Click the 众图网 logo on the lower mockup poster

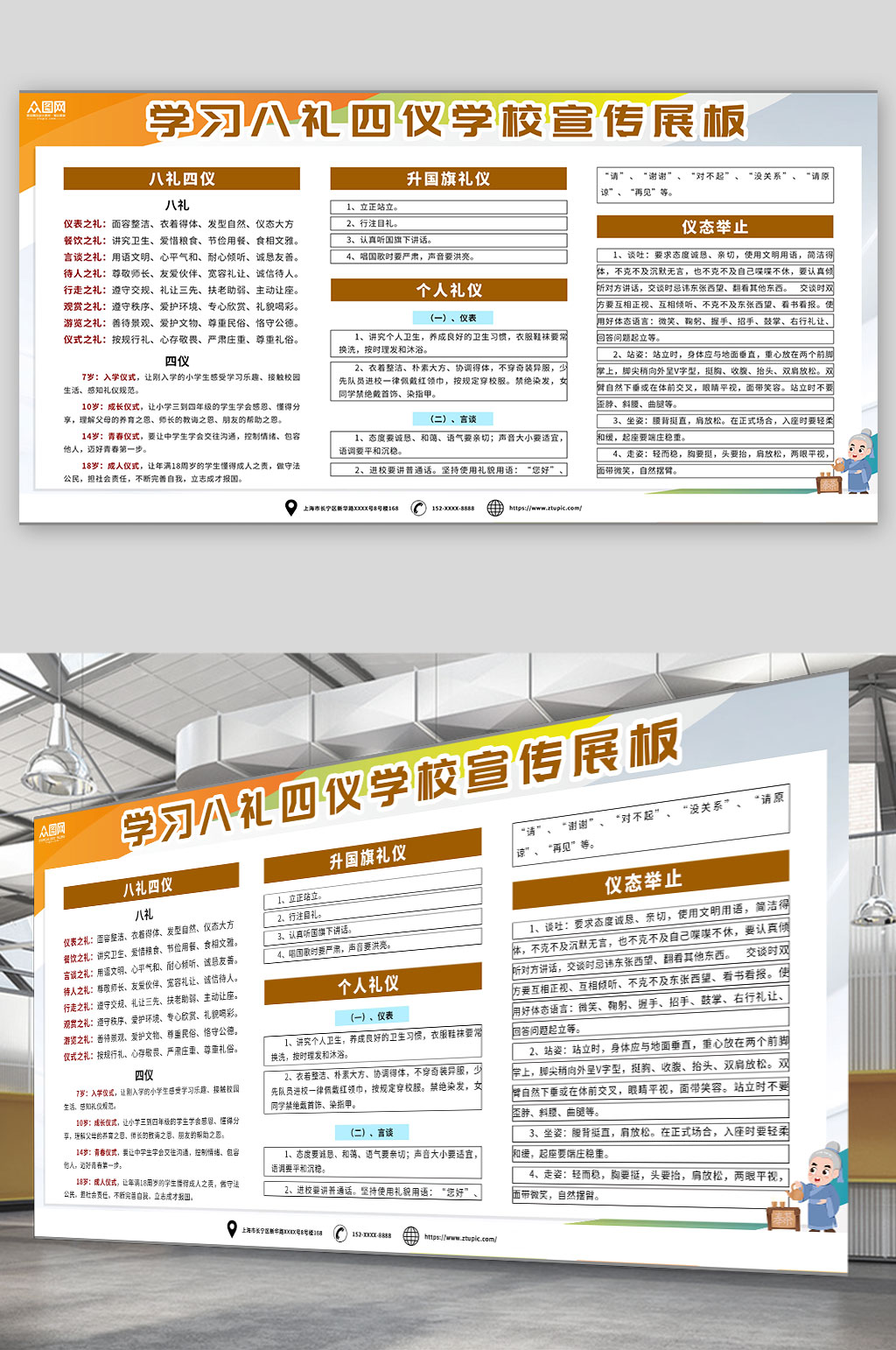tap(52, 833)
